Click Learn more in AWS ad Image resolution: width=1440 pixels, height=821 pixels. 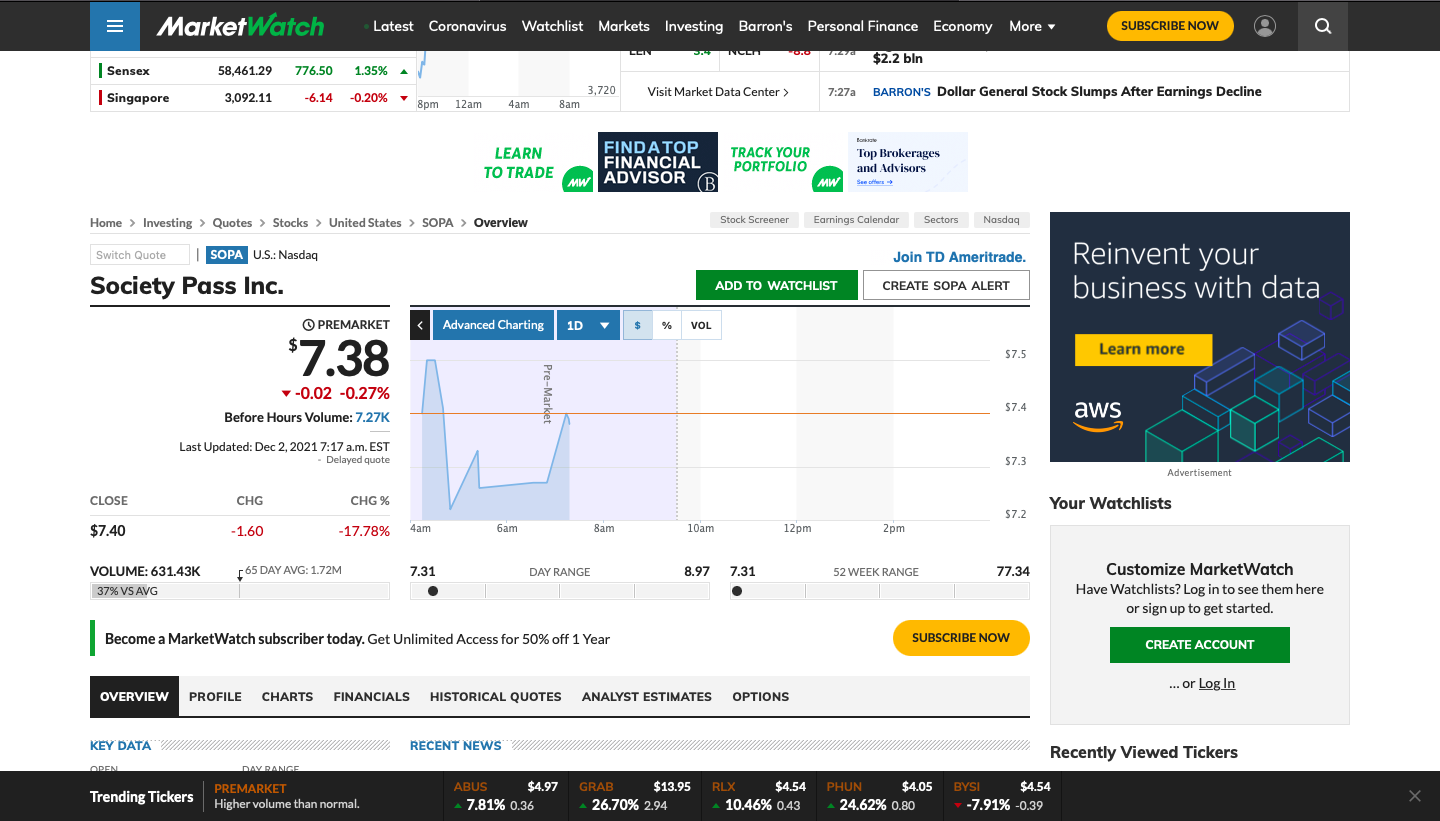pyautogui.click(x=1143, y=349)
